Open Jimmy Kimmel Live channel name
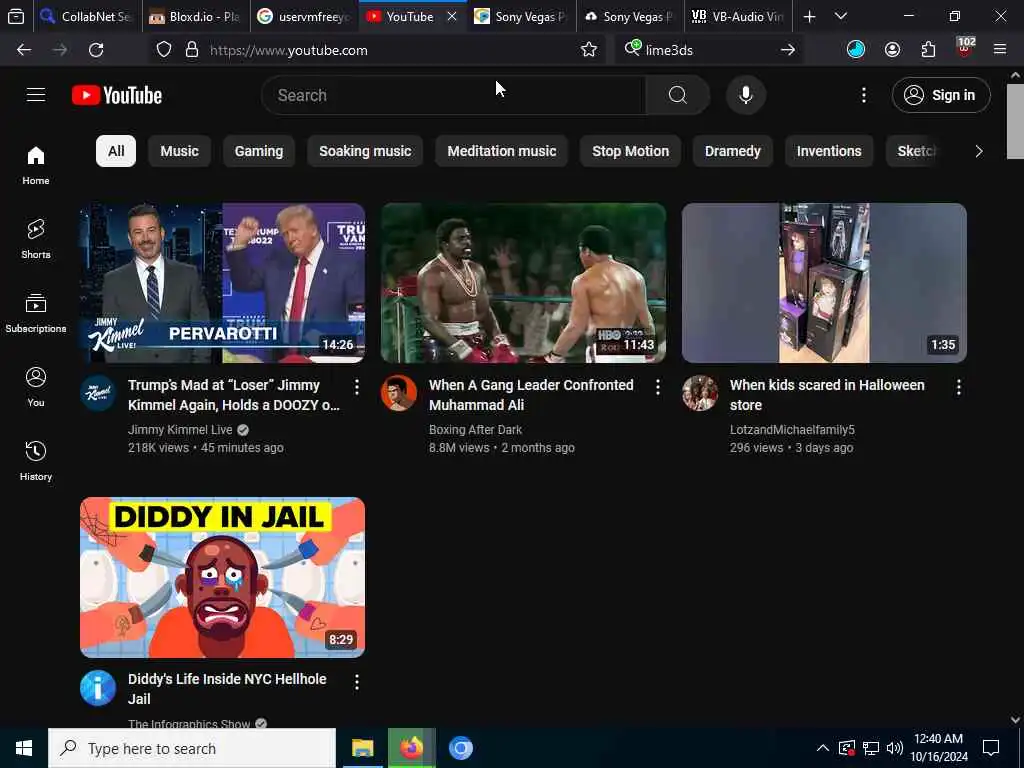 pyautogui.click(x=180, y=430)
